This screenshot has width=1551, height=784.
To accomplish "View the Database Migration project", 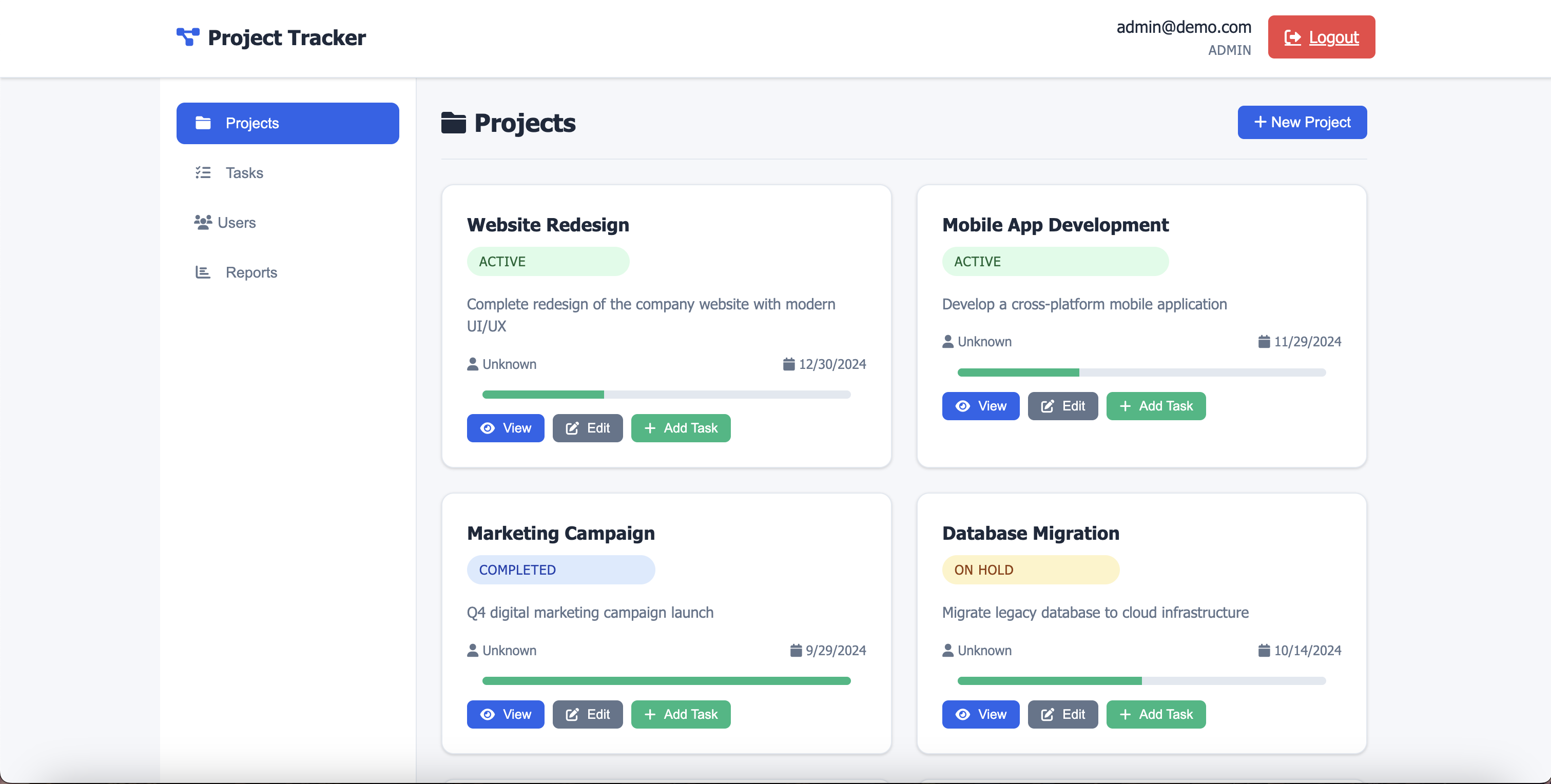I will tap(980, 714).
